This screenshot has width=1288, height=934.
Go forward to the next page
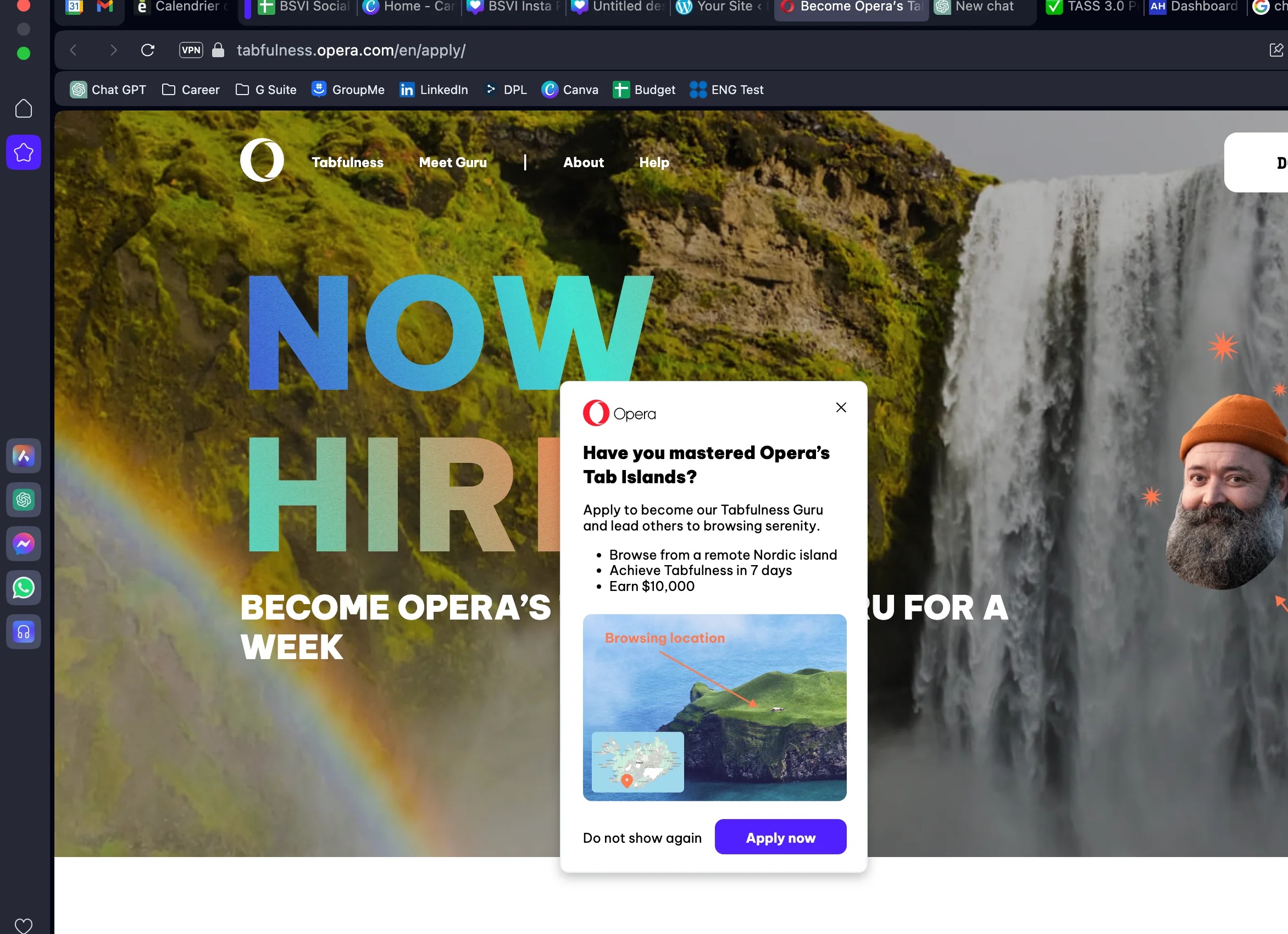click(x=113, y=51)
